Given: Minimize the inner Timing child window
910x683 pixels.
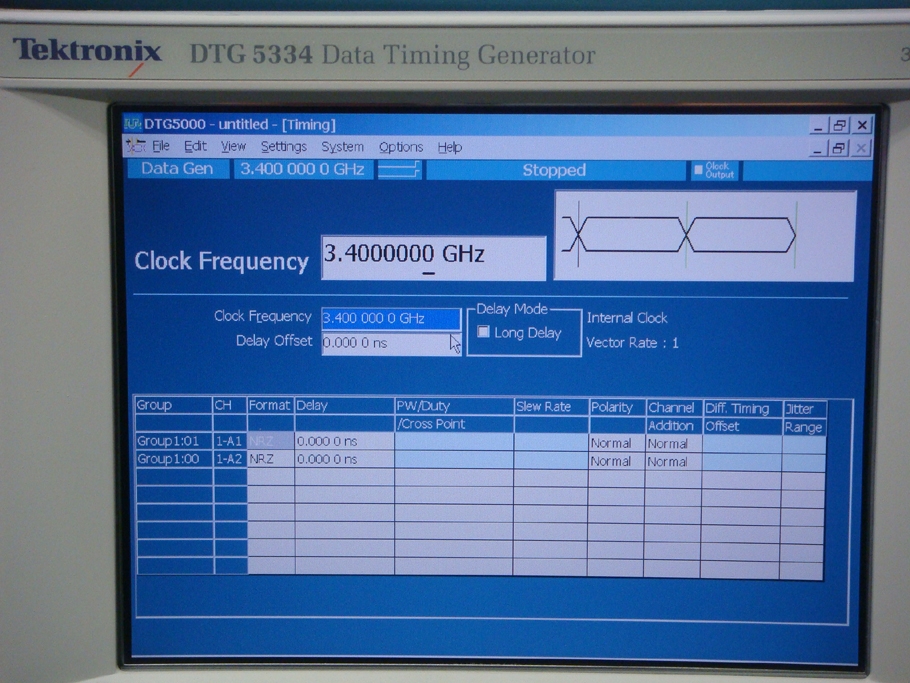Looking at the screenshot, I should tap(818, 149).
